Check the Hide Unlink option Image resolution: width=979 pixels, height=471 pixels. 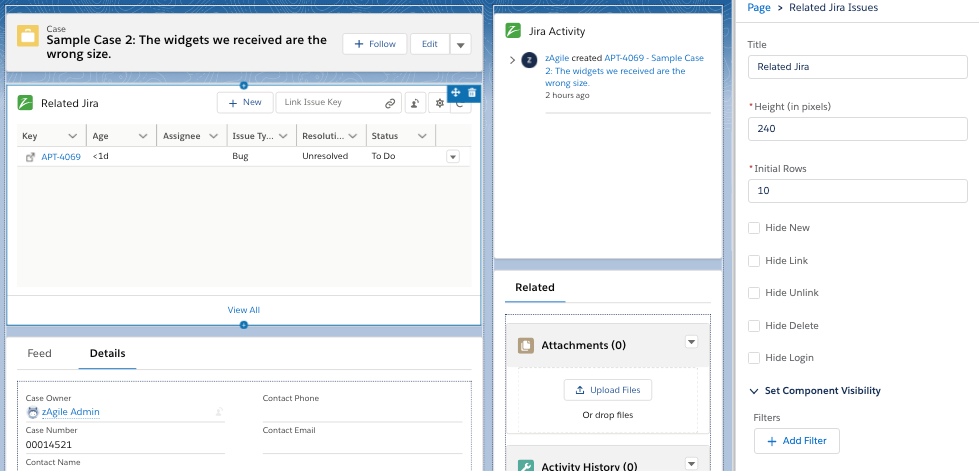tap(754, 293)
